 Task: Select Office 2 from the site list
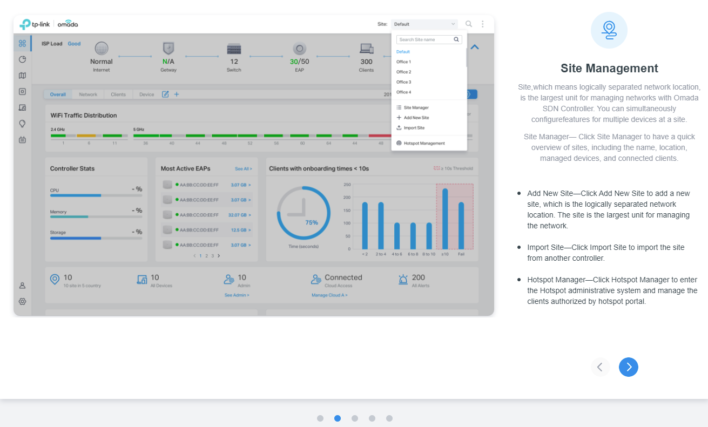coord(404,71)
